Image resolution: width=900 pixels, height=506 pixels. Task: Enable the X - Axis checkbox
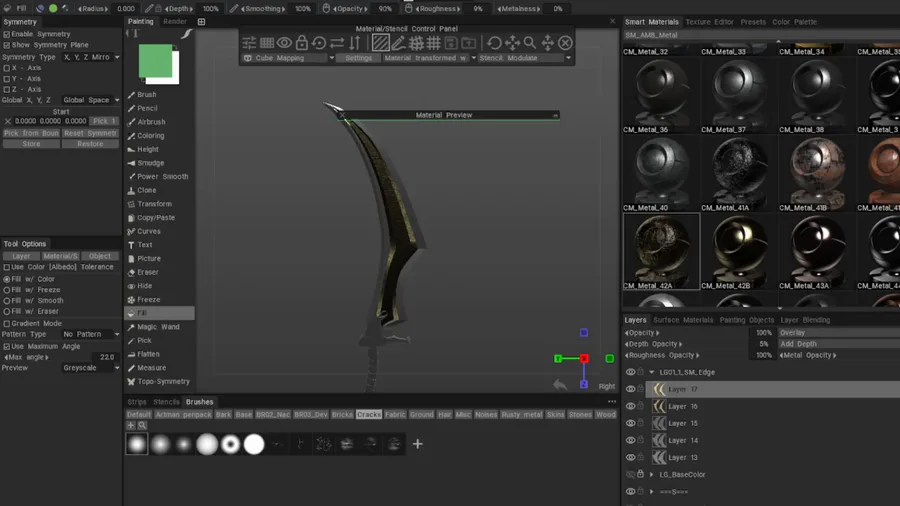7,68
